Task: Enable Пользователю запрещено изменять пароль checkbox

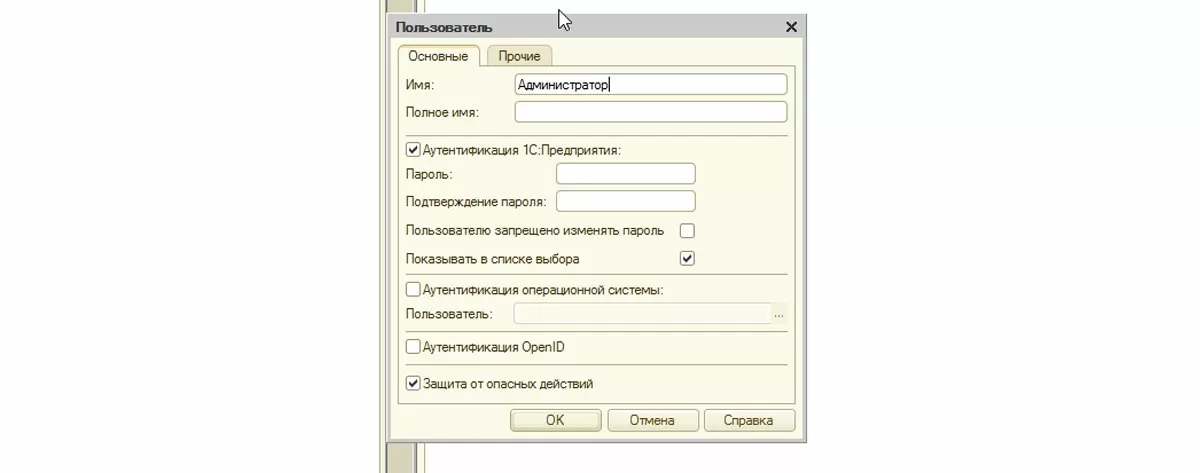Action: click(687, 231)
